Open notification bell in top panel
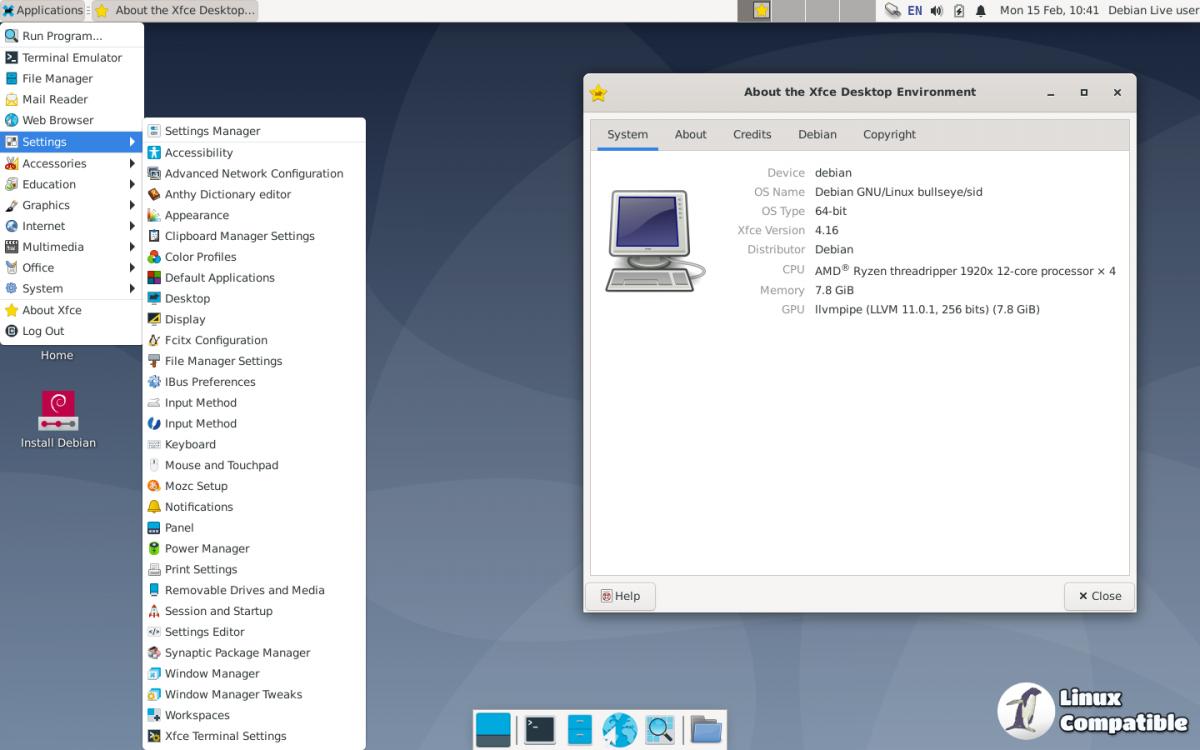The height and width of the screenshot is (750, 1200). pyautogui.click(x=981, y=11)
